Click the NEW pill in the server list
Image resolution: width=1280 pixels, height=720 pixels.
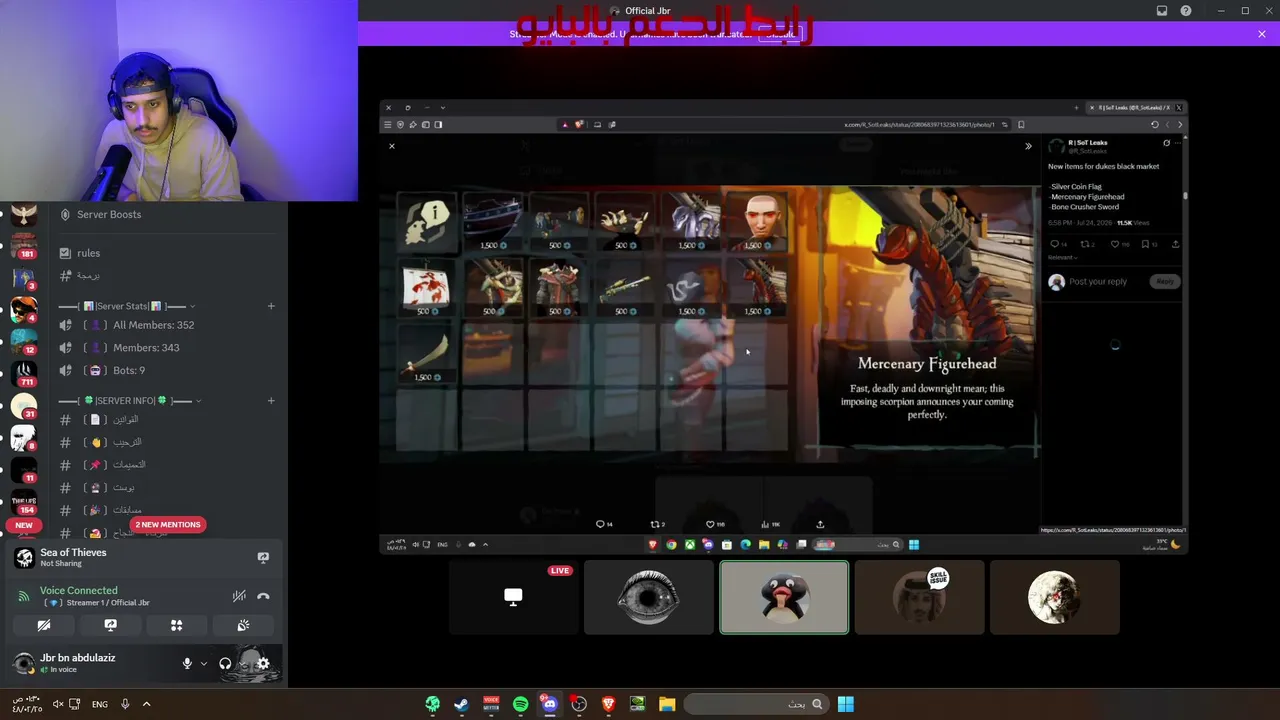(x=24, y=525)
